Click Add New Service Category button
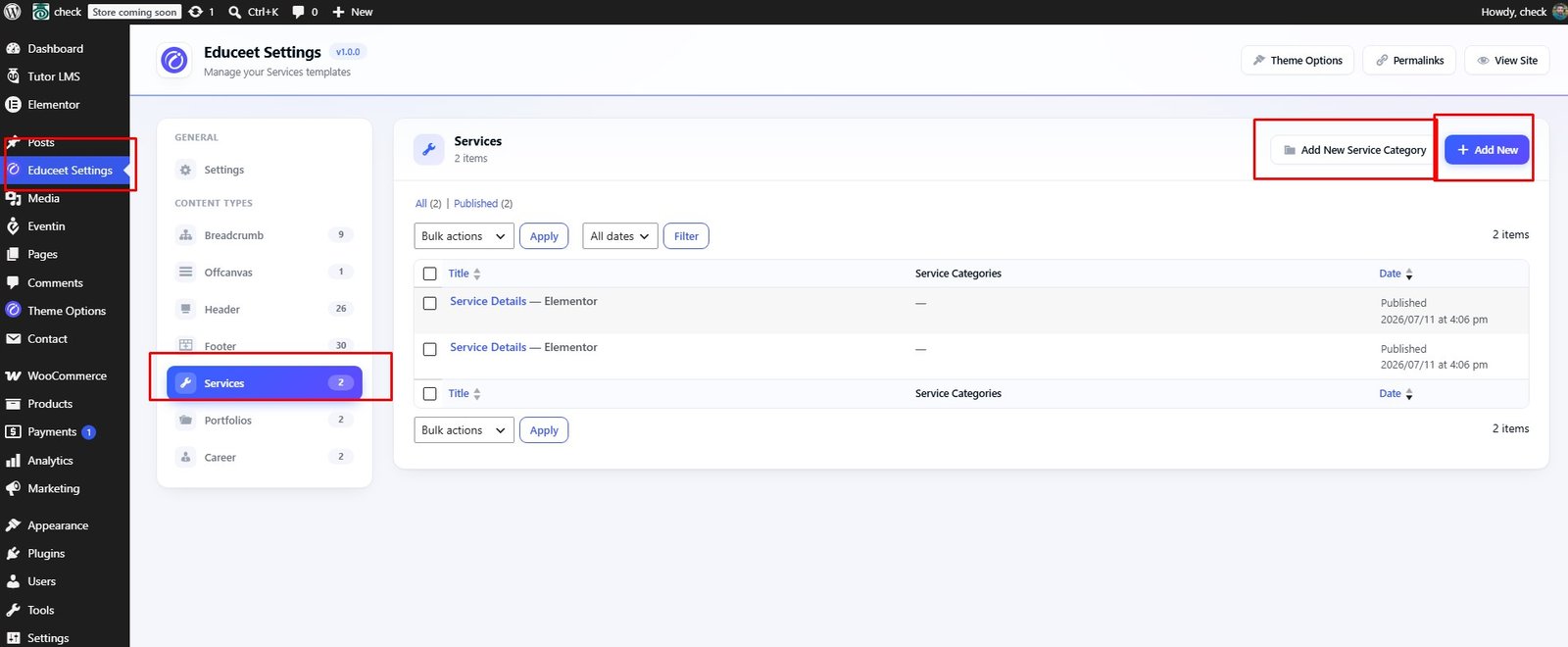This screenshot has width=1568, height=647. 1354,150
